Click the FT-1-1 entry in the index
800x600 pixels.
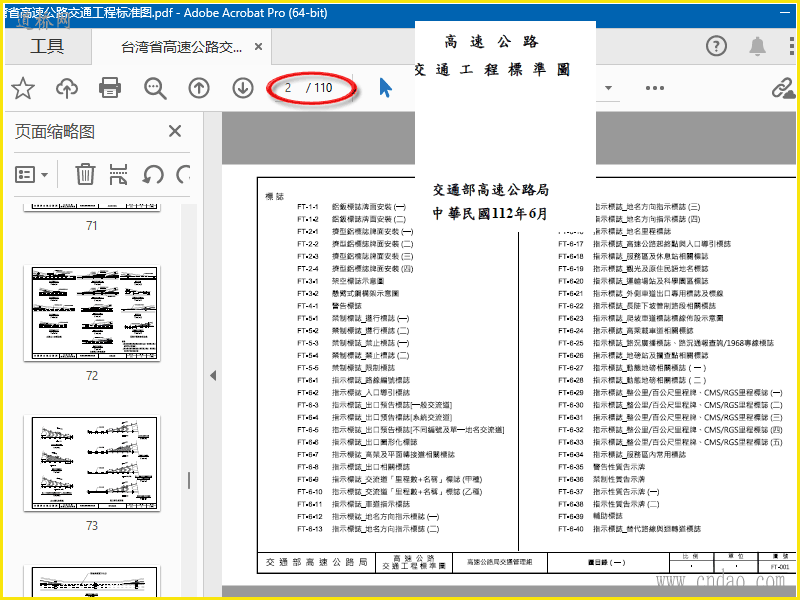(352, 207)
